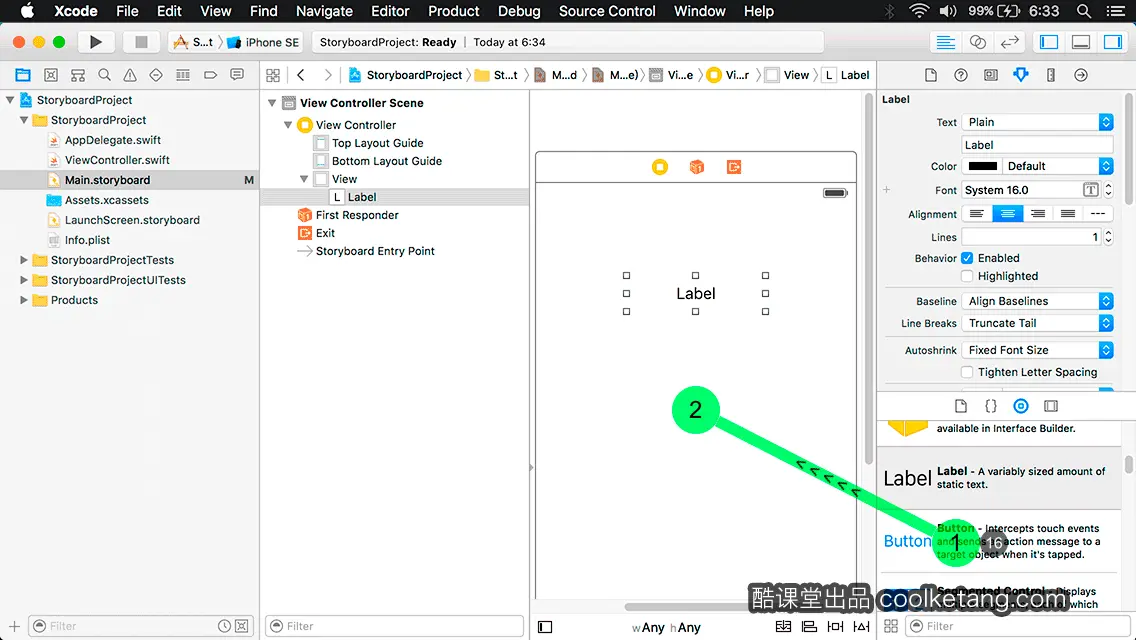Screen dimensions: 1136x640
Task: Toggle the Debug area visibility
Action: (1080, 42)
